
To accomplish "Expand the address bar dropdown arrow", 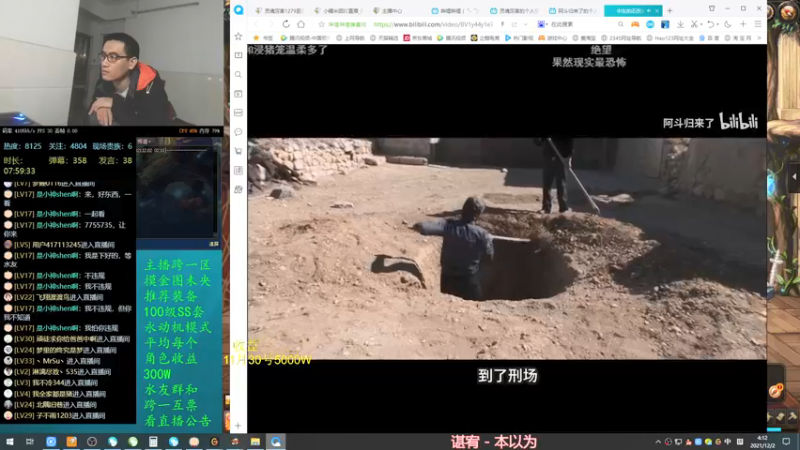I will pyautogui.click(x=526, y=24).
